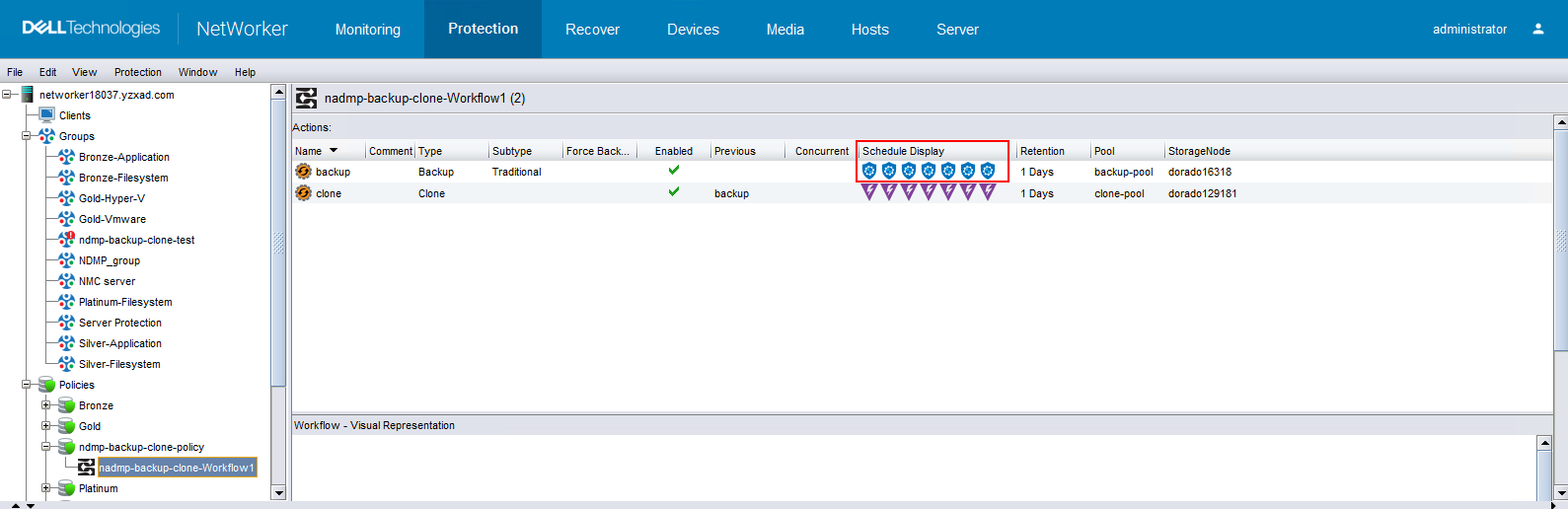Go to the Media tab
This screenshot has width=1568, height=509.
coord(785,30)
